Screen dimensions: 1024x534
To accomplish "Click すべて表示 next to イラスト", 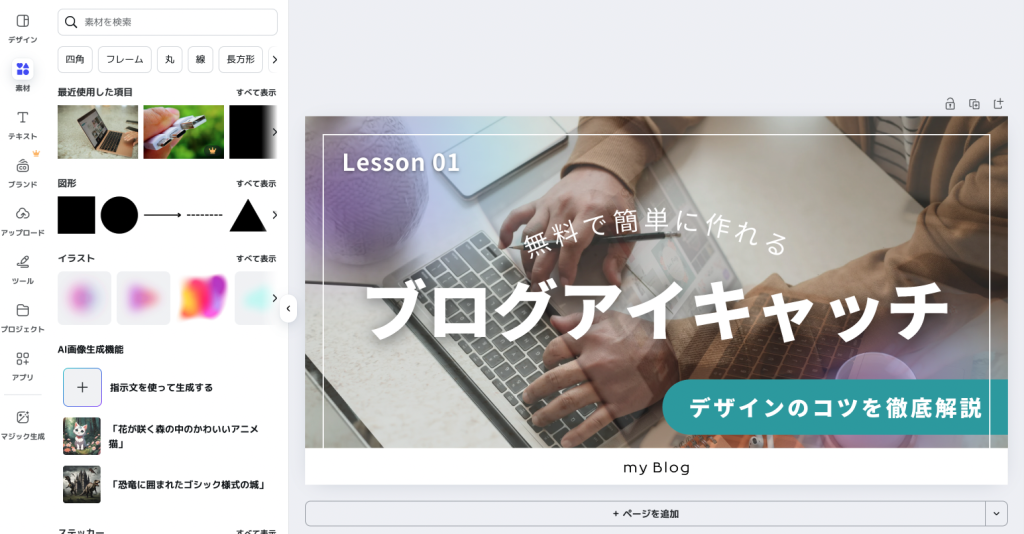I will click(x=256, y=259).
